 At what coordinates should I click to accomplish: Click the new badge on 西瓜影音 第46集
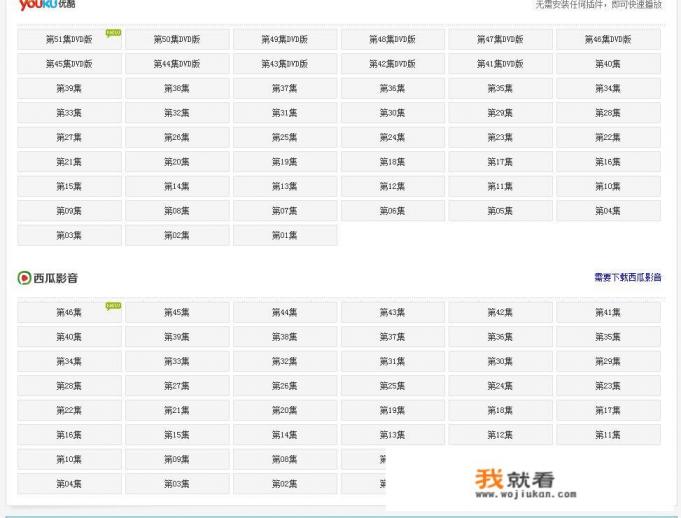coord(113,306)
